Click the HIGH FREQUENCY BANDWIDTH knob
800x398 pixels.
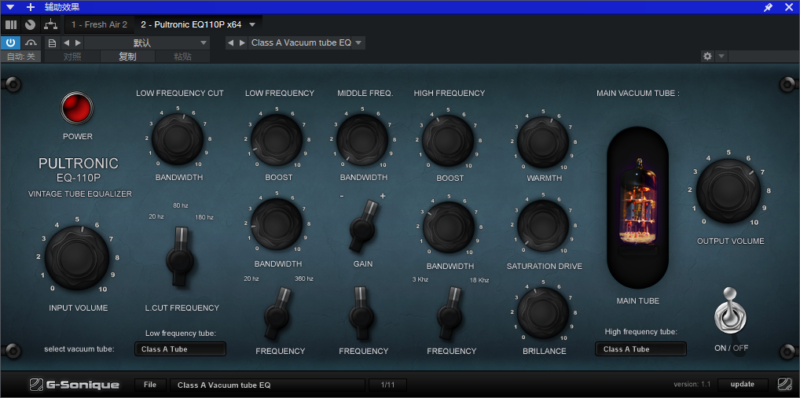tap(448, 227)
